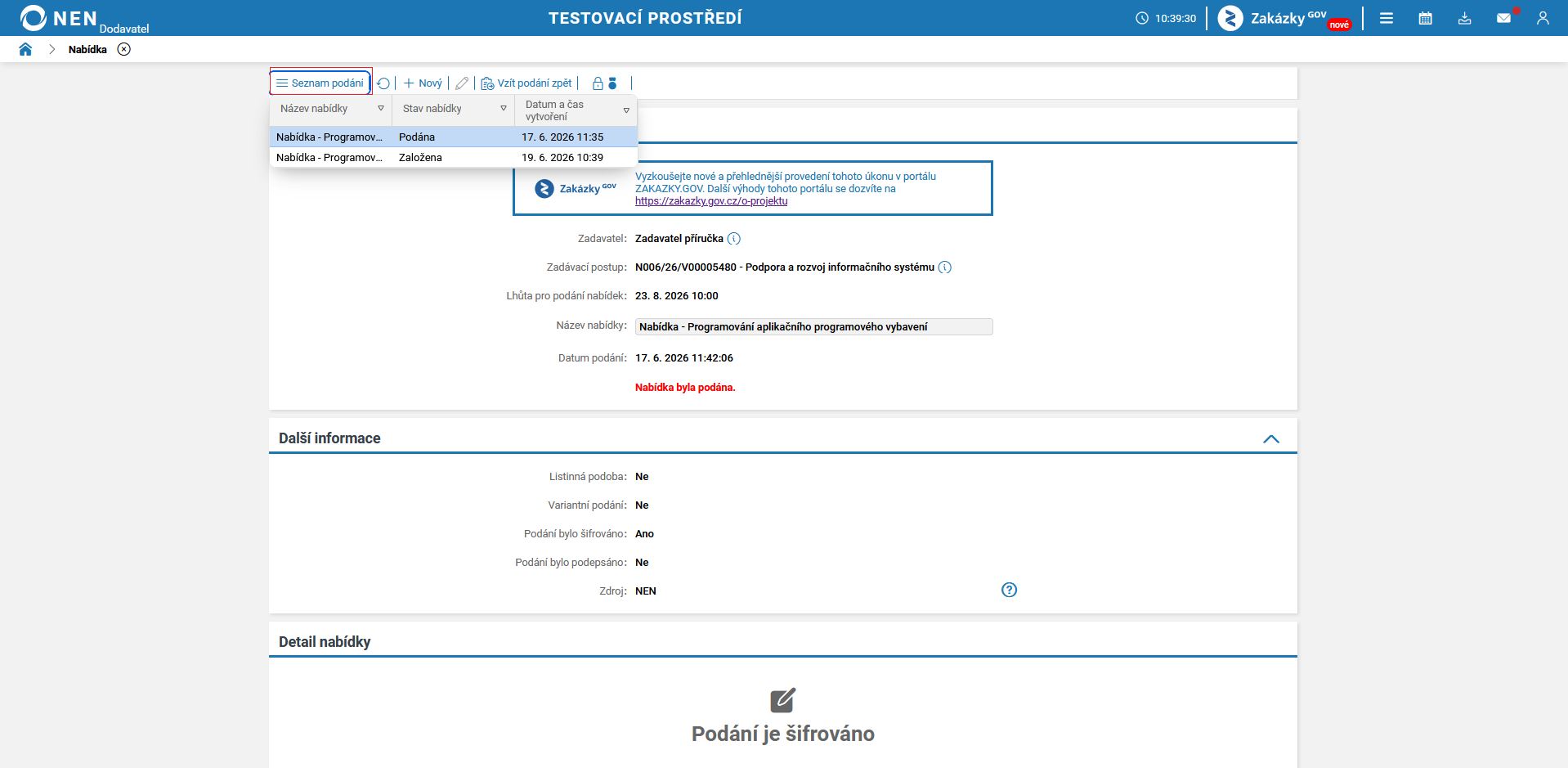This screenshot has height=768, width=1568.
Task: Open filter arrow on Název nabídky column
Action: click(381, 109)
